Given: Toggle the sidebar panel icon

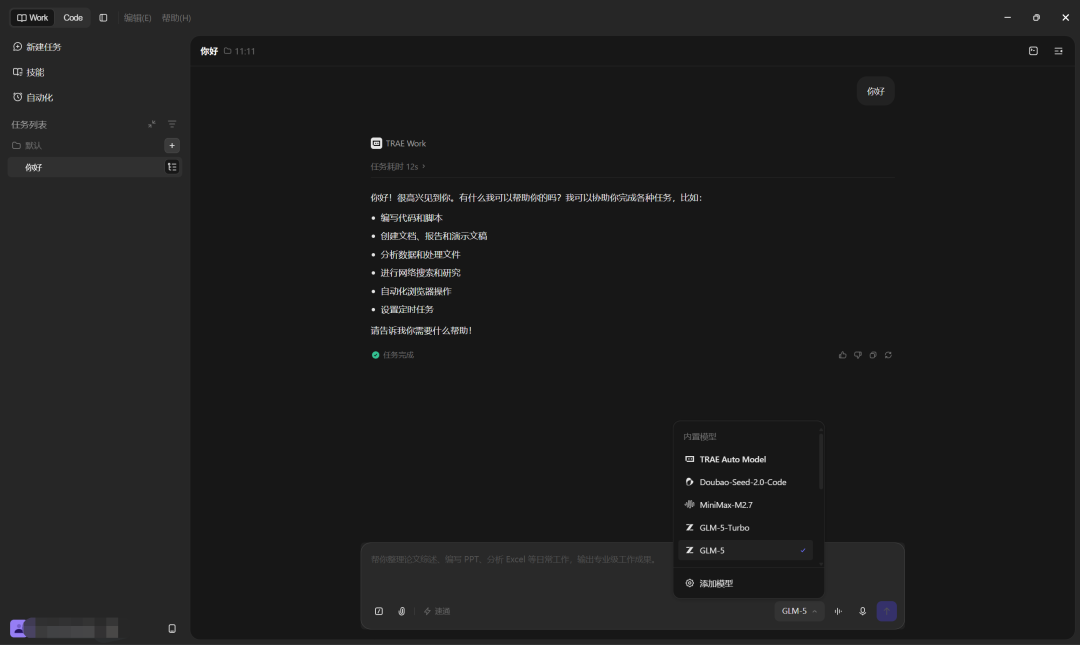Looking at the screenshot, I should (103, 18).
